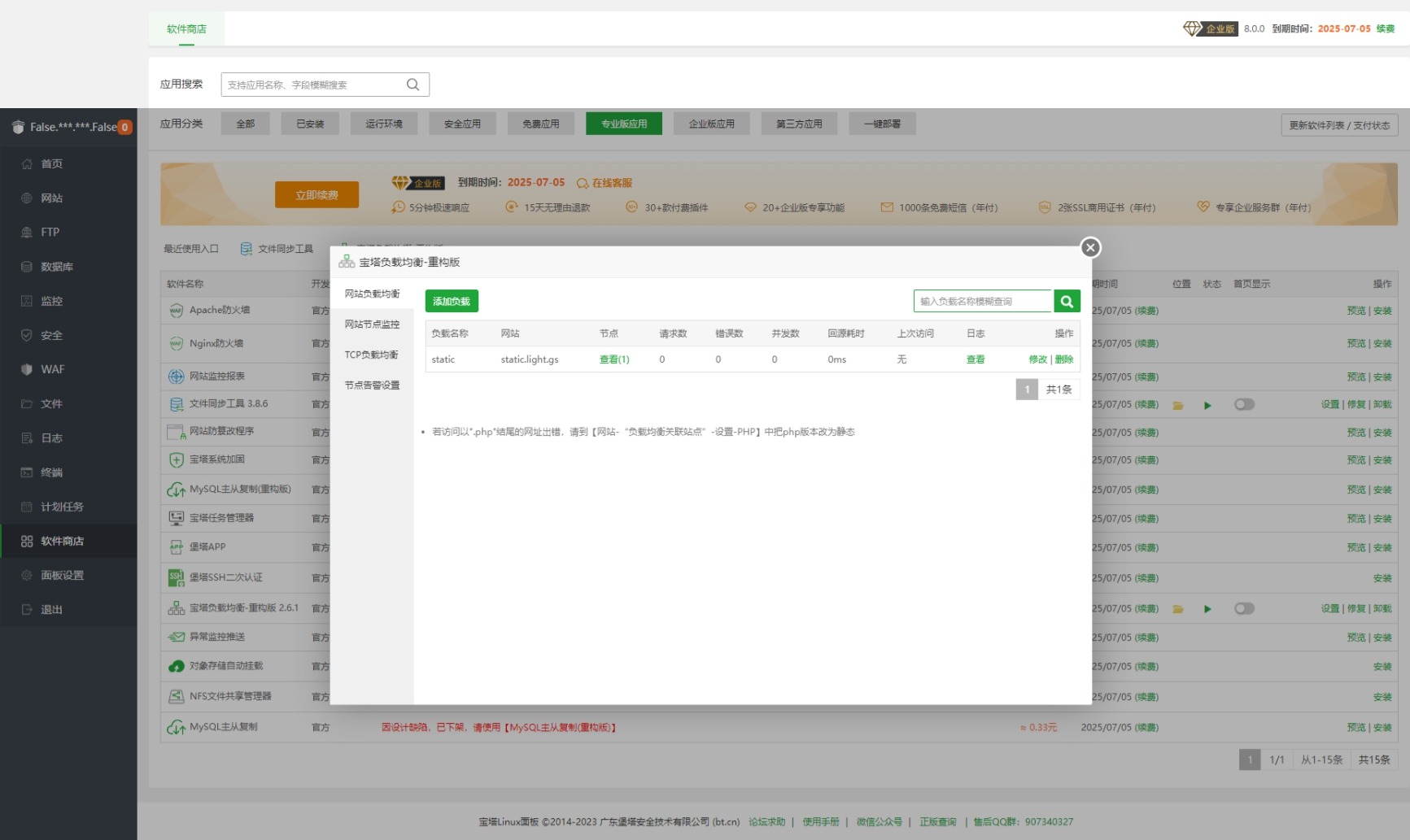Open 首页 home icon in sidebar
Viewport: 1410px width, 840px height.
click(x=27, y=163)
